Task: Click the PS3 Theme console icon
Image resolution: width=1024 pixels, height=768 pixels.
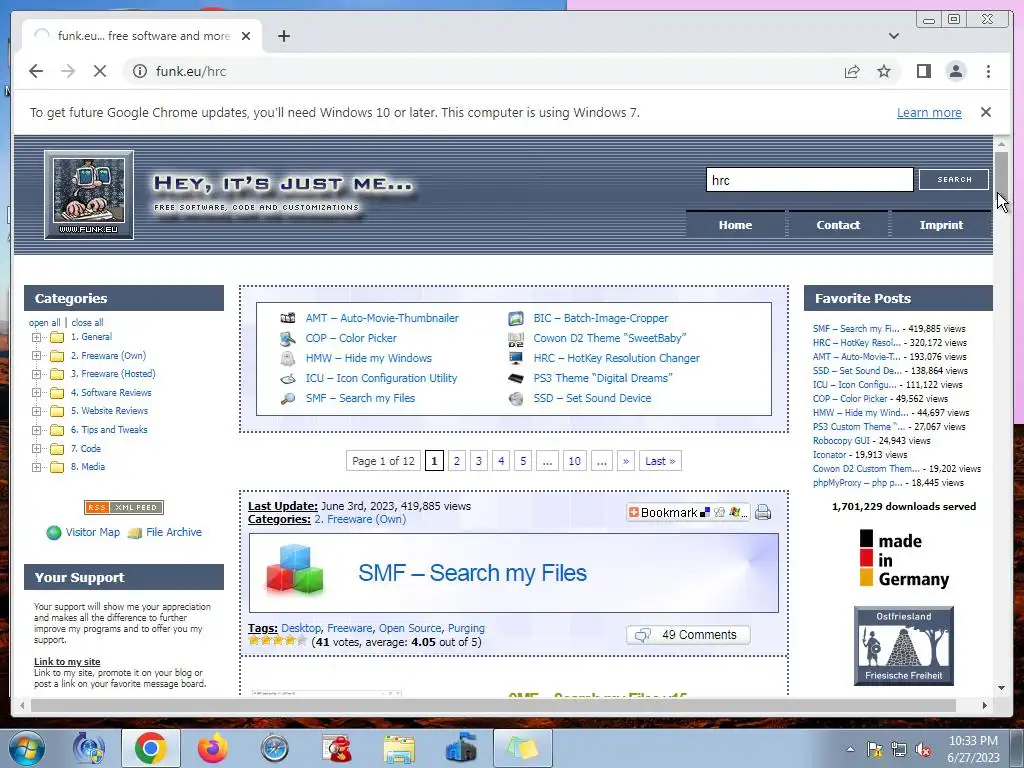Action: [x=516, y=378]
